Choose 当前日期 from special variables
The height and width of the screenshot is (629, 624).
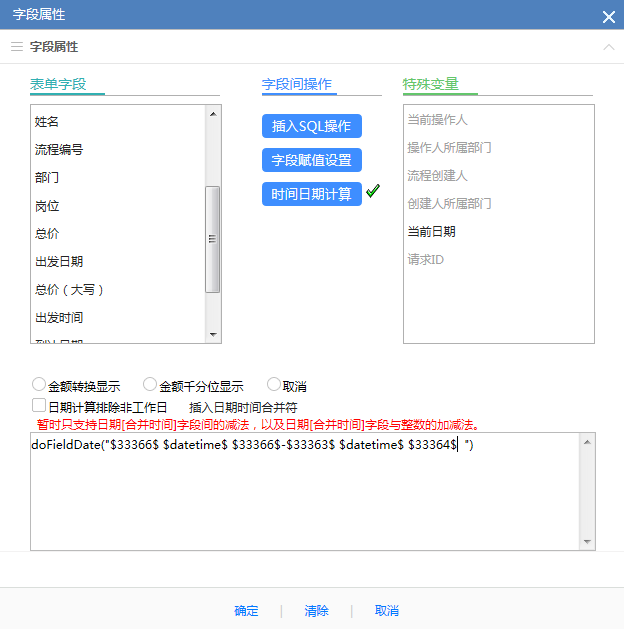(431, 231)
